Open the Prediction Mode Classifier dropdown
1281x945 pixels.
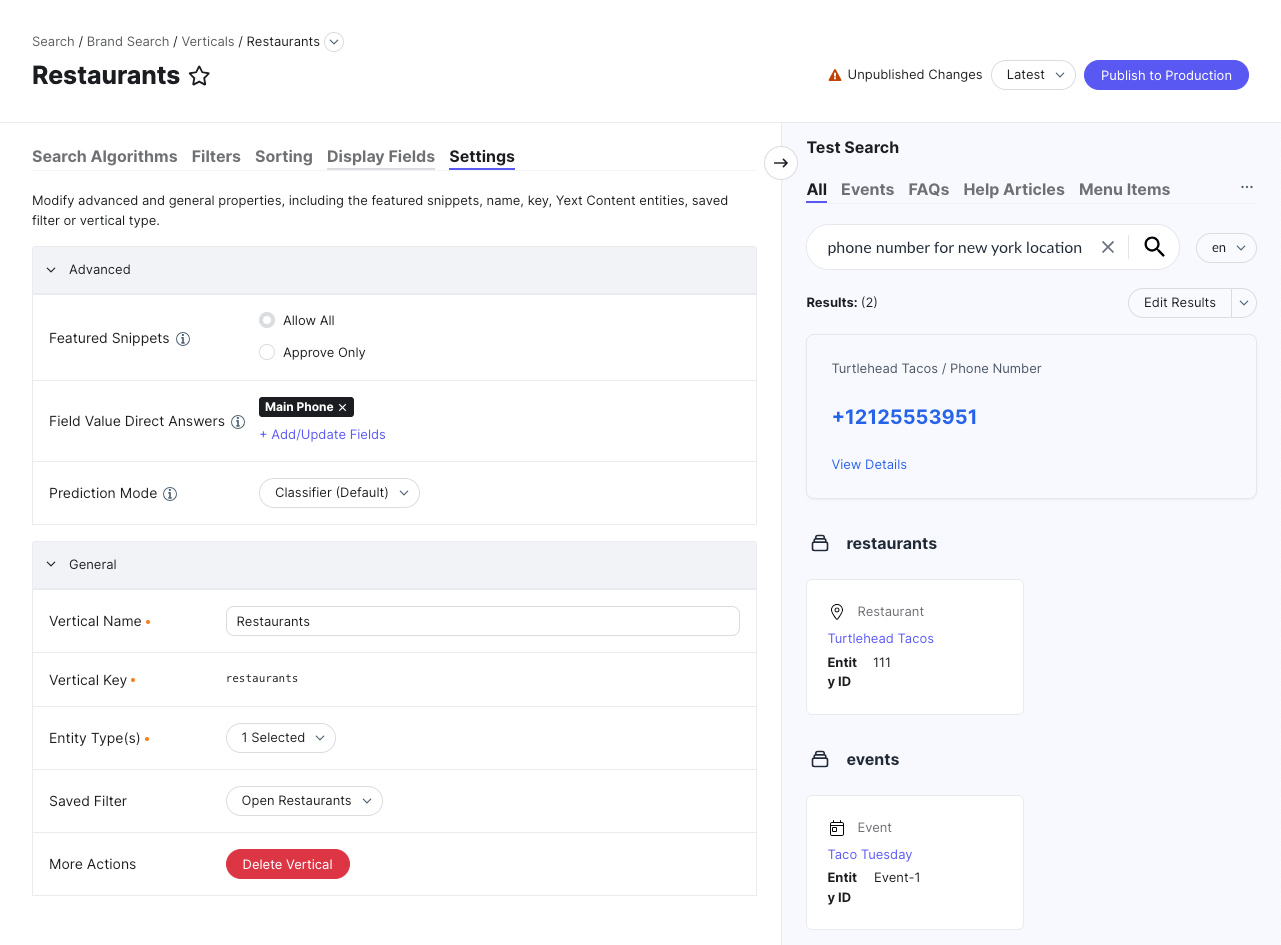tap(339, 493)
